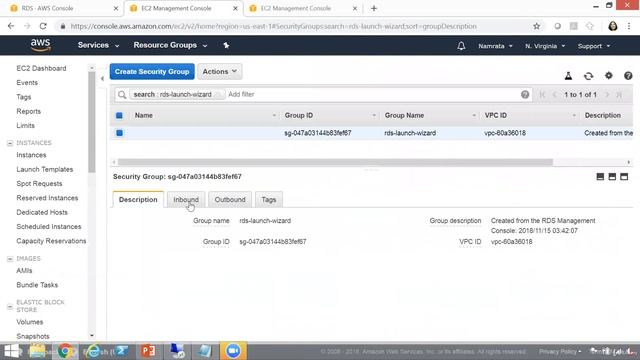640x360 pixels.
Task: Open the Support dropdown menu
Action: tap(594, 46)
